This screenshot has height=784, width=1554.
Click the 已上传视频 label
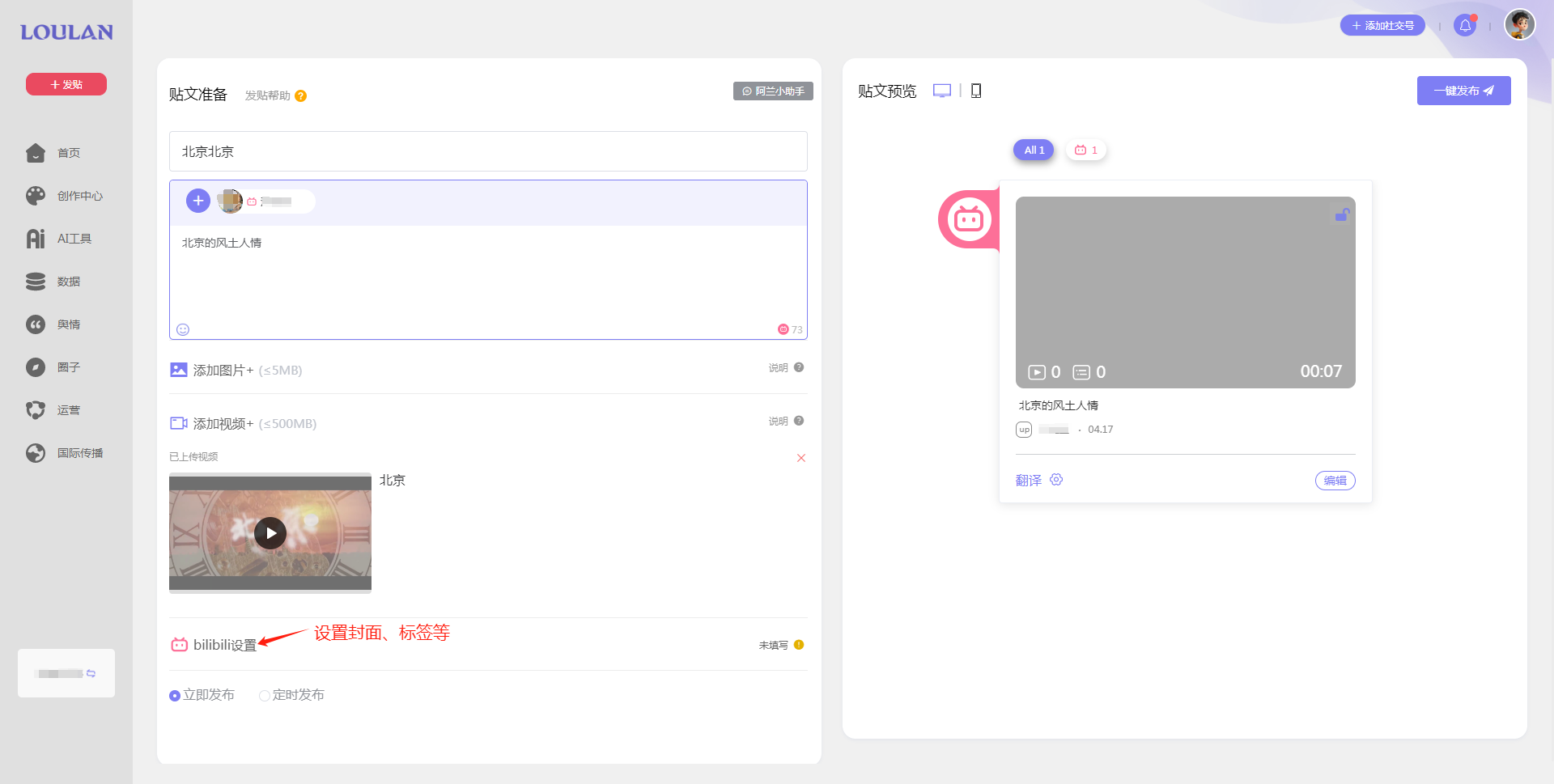pyautogui.click(x=193, y=457)
